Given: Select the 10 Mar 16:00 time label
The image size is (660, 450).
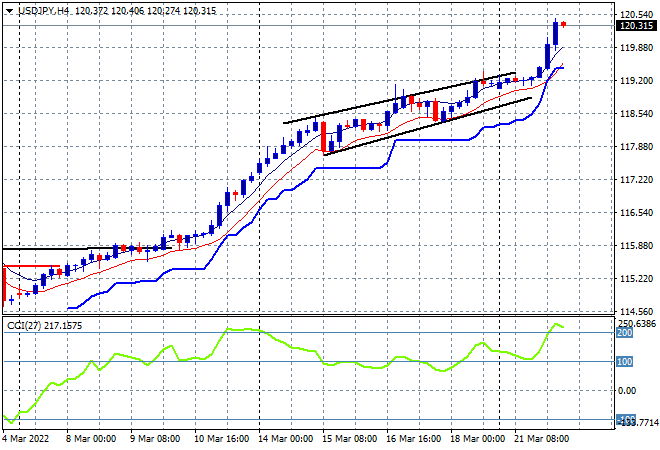Looking at the screenshot, I should pos(221,439).
